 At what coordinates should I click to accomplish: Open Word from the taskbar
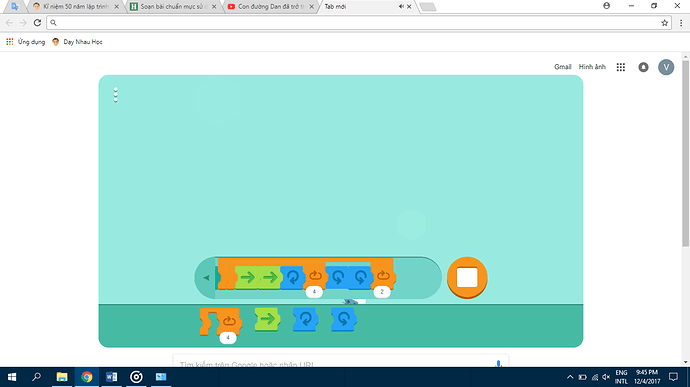[111, 377]
